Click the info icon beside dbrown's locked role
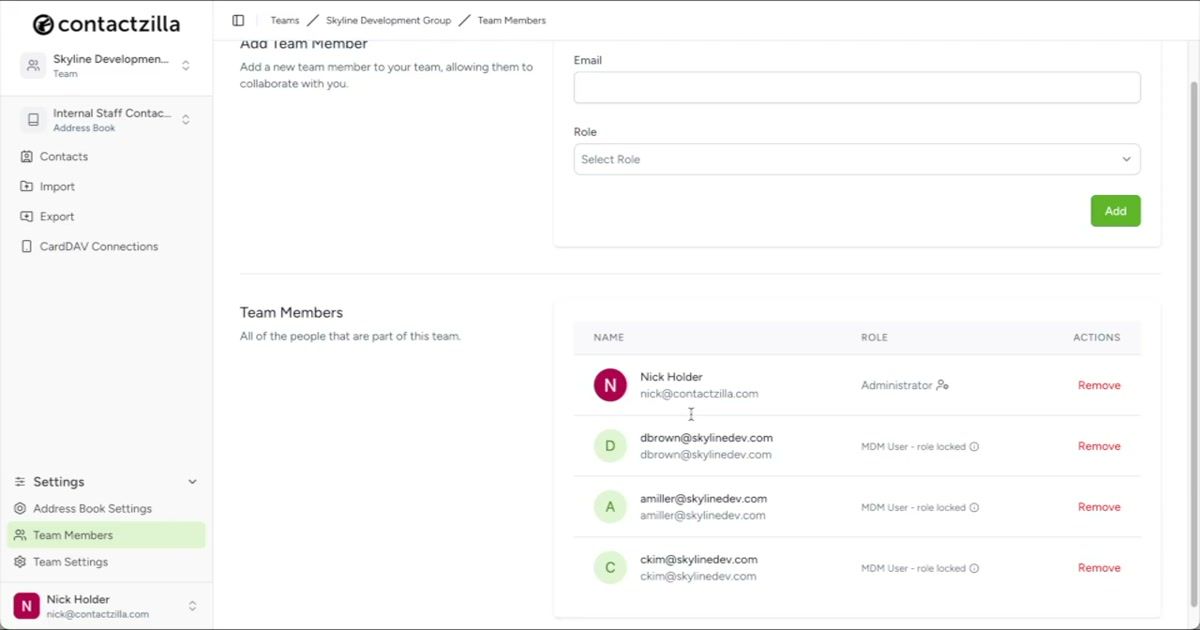The height and width of the screenshot is (630, 1200). coord(975,446)
